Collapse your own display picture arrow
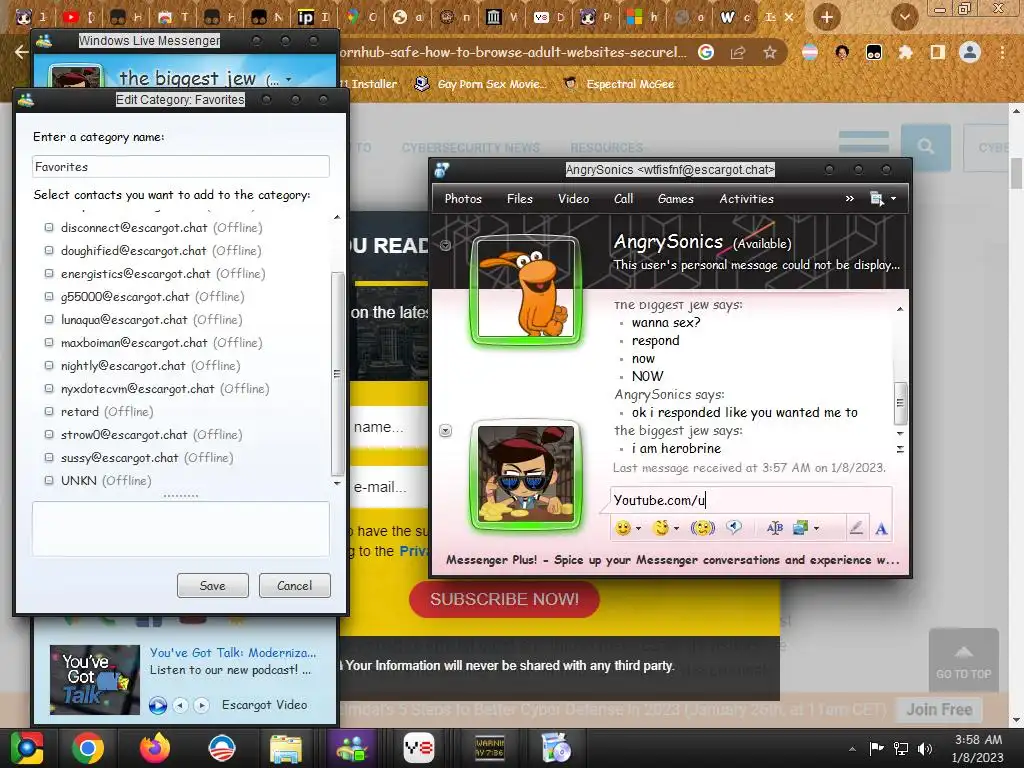Image resolution: width=1024 pixels, height=768 pixels. coord(445,430)
